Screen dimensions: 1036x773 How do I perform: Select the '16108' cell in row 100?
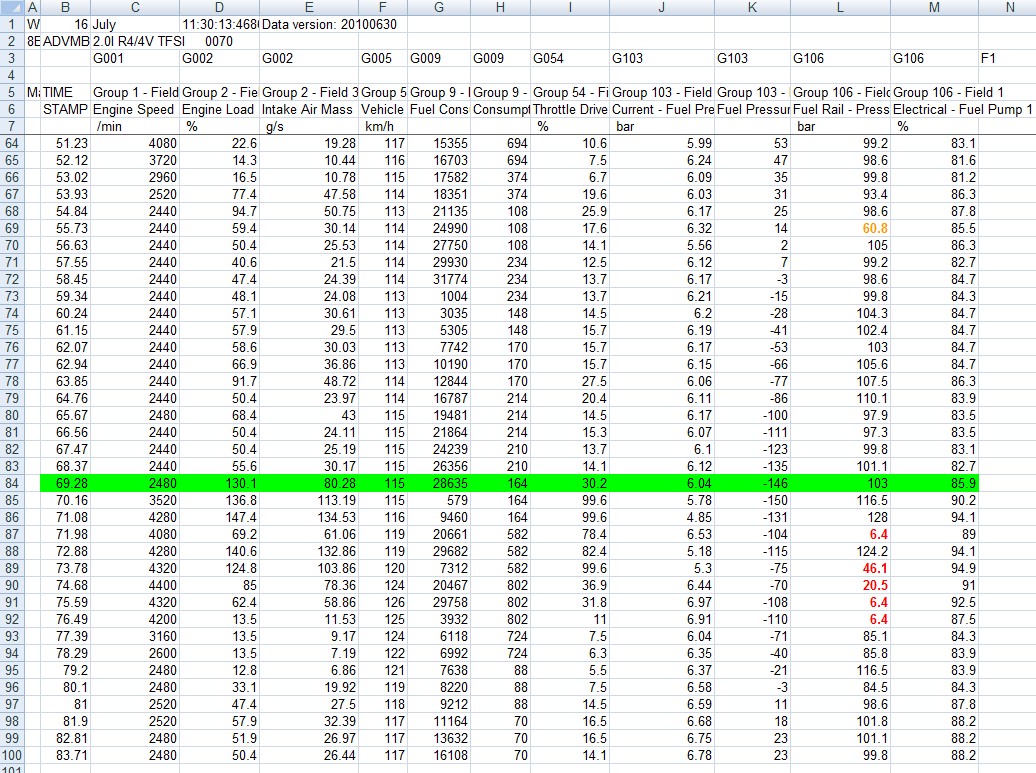point(439,755)
